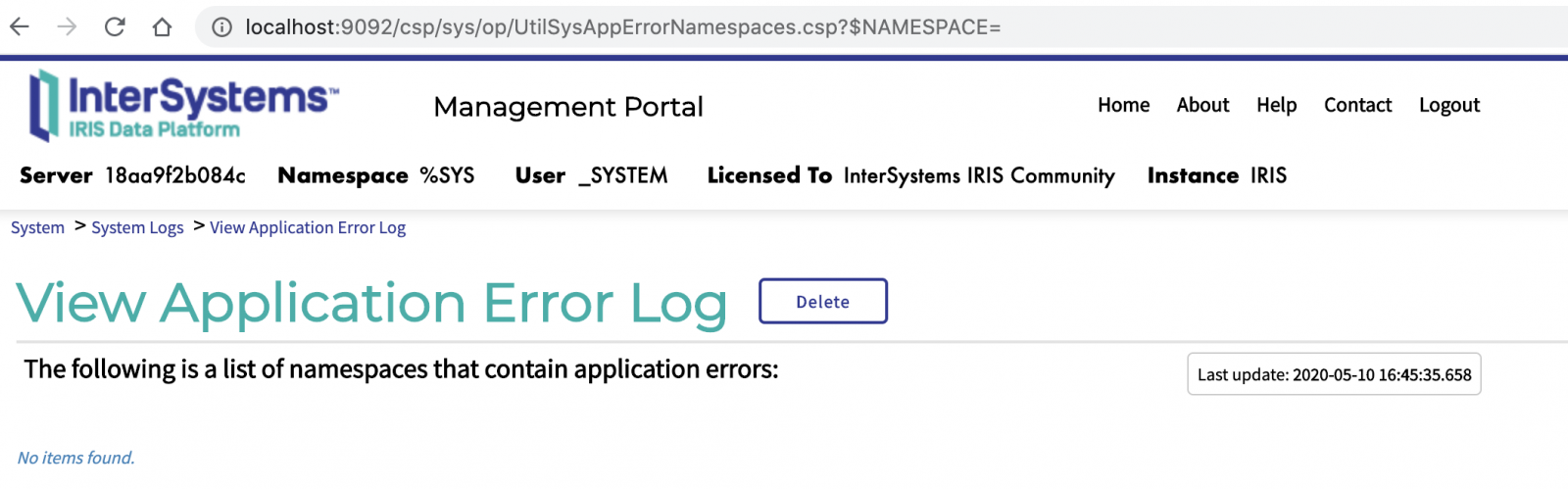
Task: Open the Contact link
Action: coord(1357,105)
